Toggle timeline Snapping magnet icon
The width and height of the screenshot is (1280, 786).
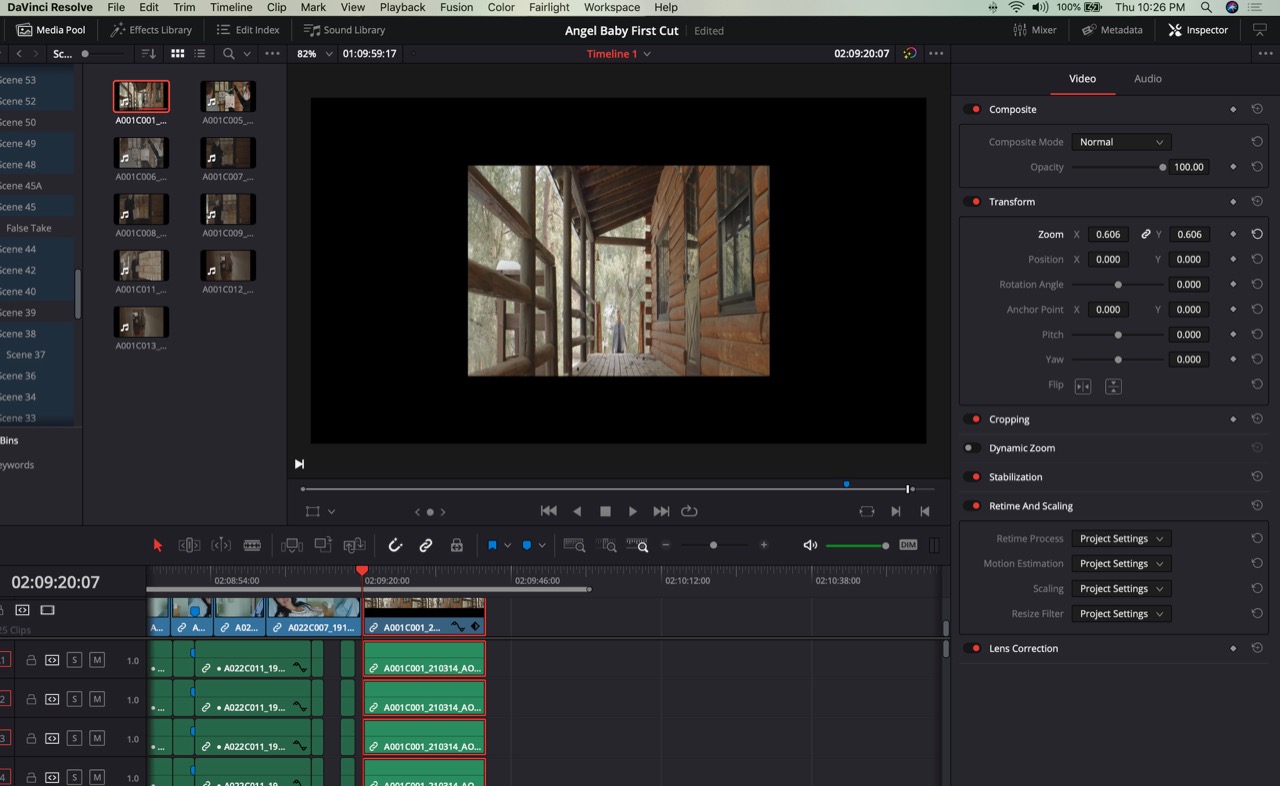tap(395, 545)
